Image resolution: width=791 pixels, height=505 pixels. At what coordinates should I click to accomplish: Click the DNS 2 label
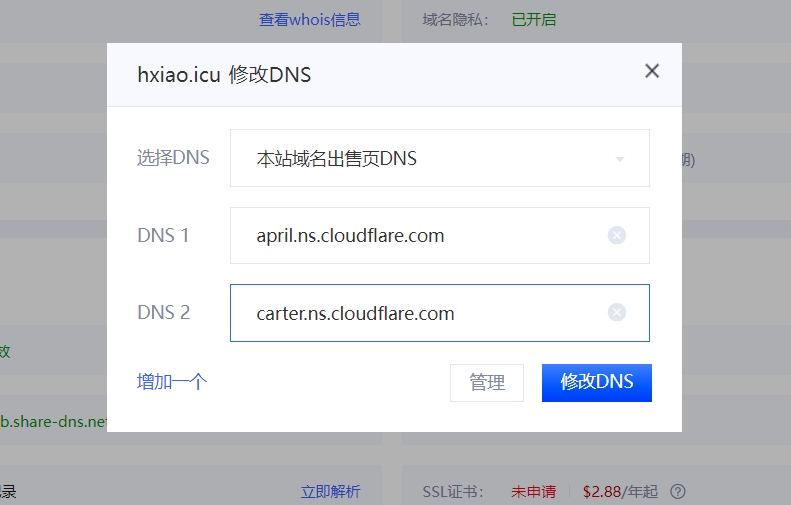click(163, 313)
